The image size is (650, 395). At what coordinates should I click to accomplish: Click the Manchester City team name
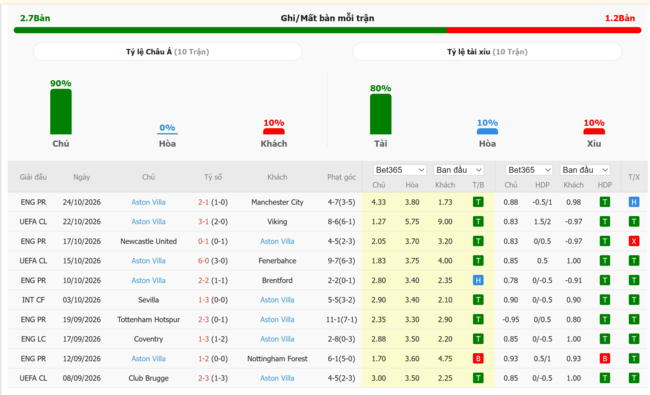pyautogui.click(x=277, y=202)
